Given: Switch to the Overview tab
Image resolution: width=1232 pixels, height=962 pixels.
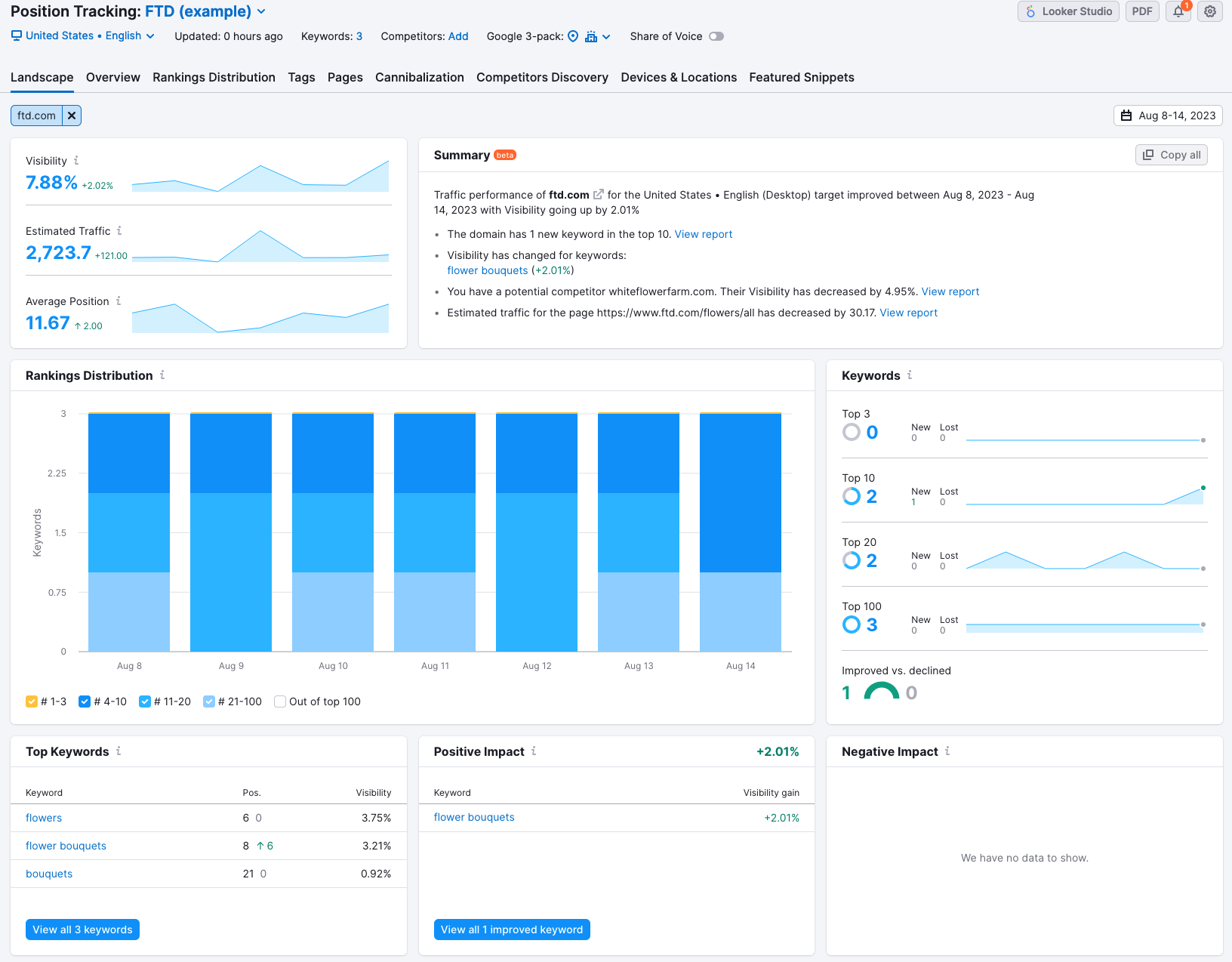Looking at the screenshot, I should (x=113, y=77).
